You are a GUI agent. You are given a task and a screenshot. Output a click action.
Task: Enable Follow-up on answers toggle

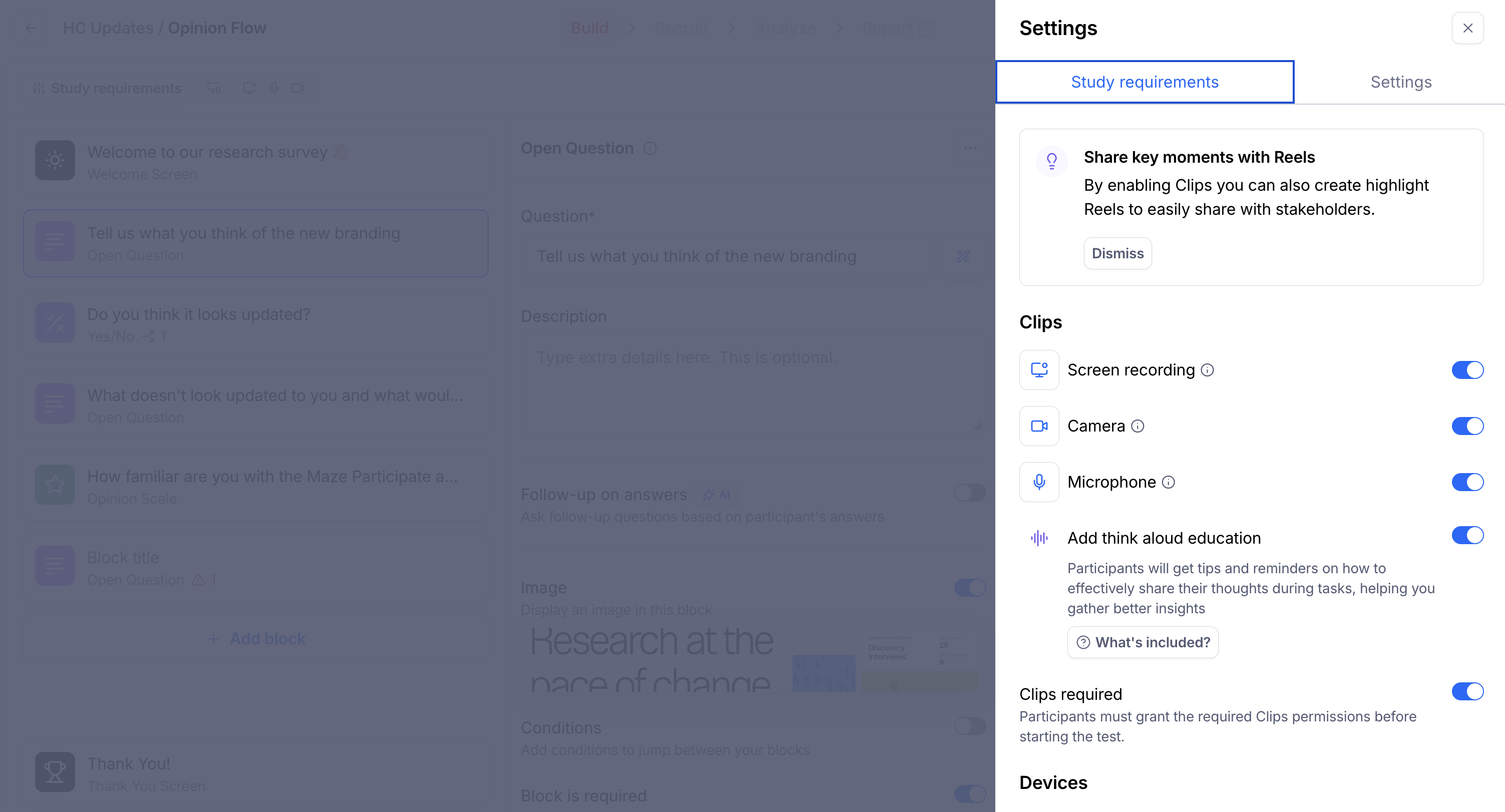970,493
